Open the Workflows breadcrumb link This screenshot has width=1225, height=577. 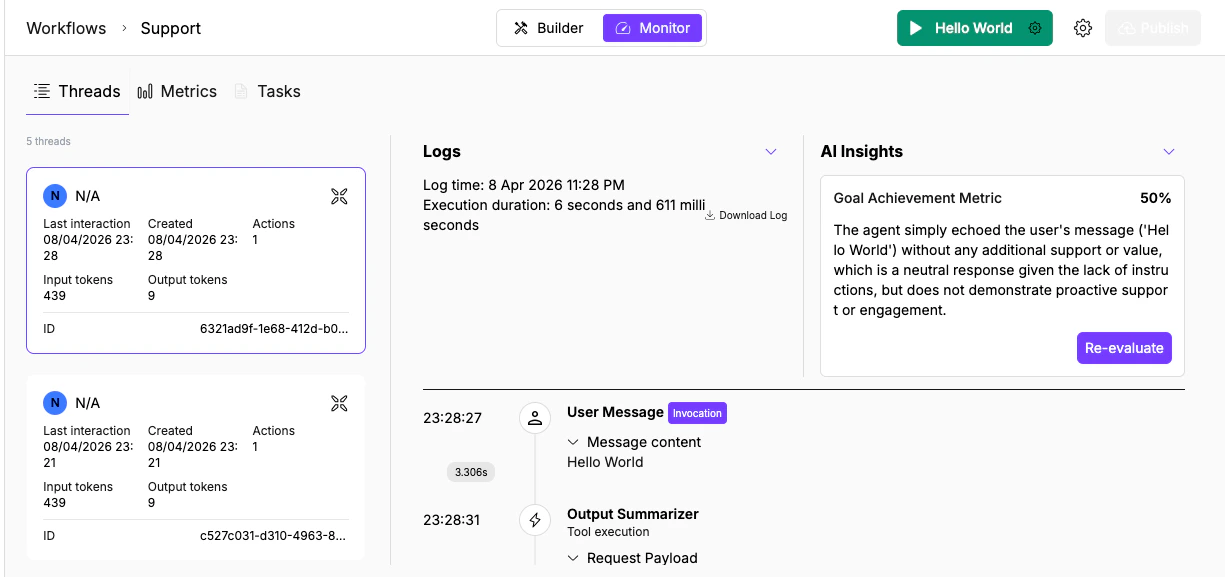click(66, 28)
